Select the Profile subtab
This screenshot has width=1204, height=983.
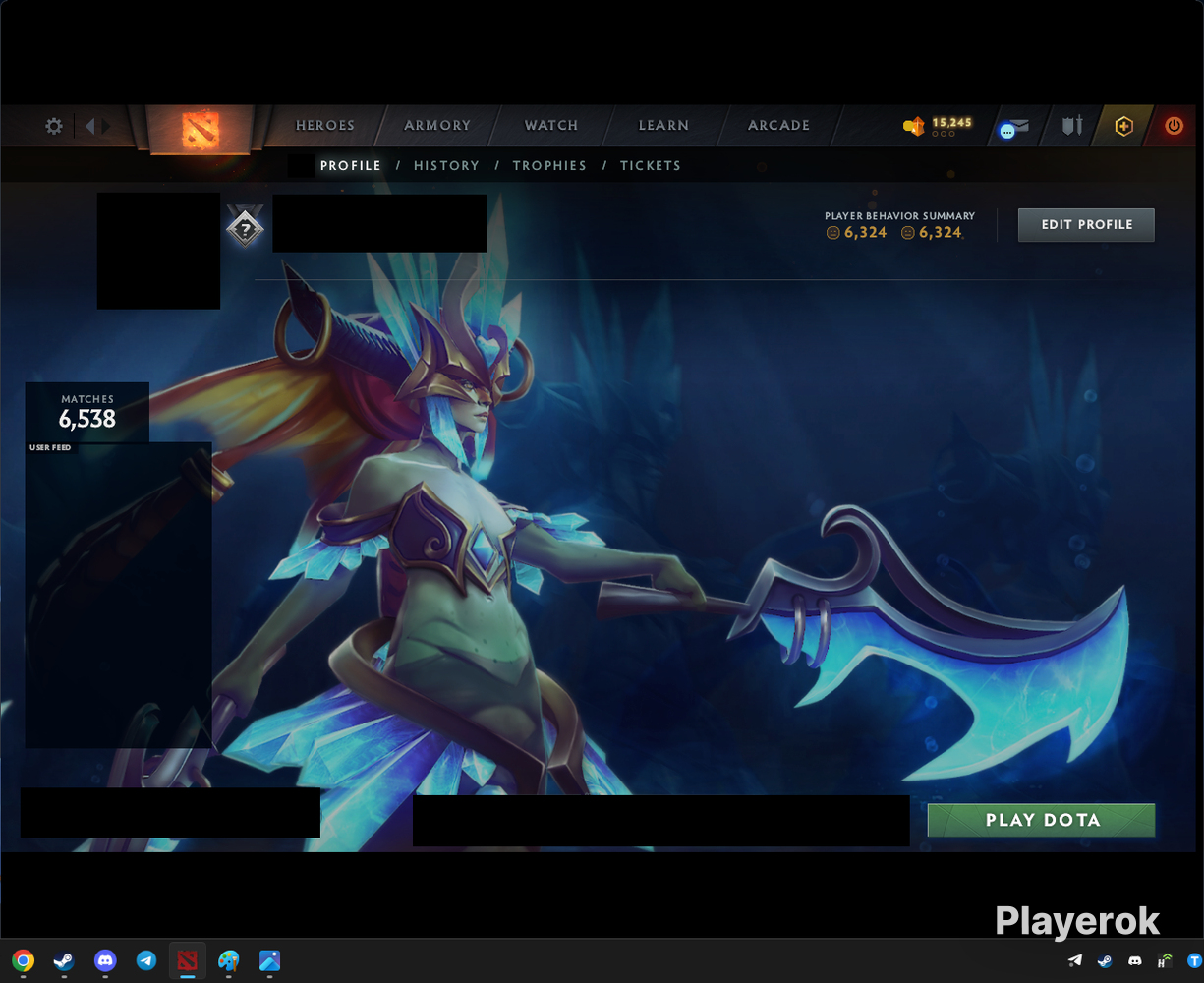click(351, 166)
